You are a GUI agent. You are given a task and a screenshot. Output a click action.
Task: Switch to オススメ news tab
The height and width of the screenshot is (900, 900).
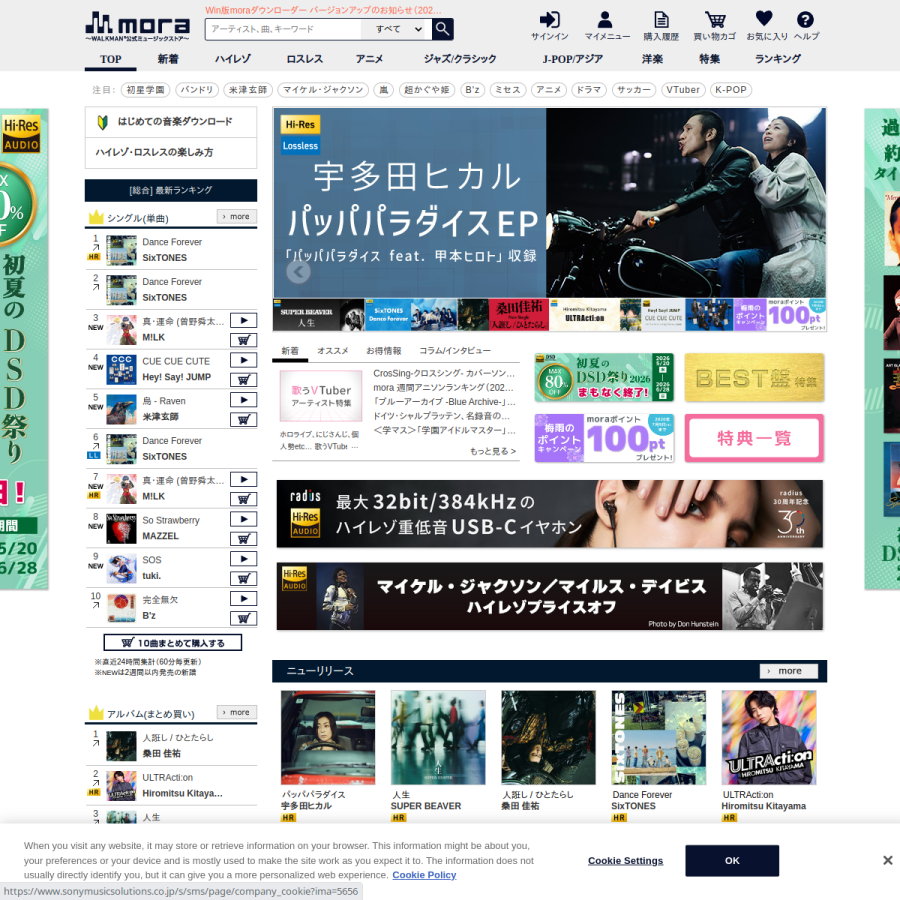tap(333, 351)
